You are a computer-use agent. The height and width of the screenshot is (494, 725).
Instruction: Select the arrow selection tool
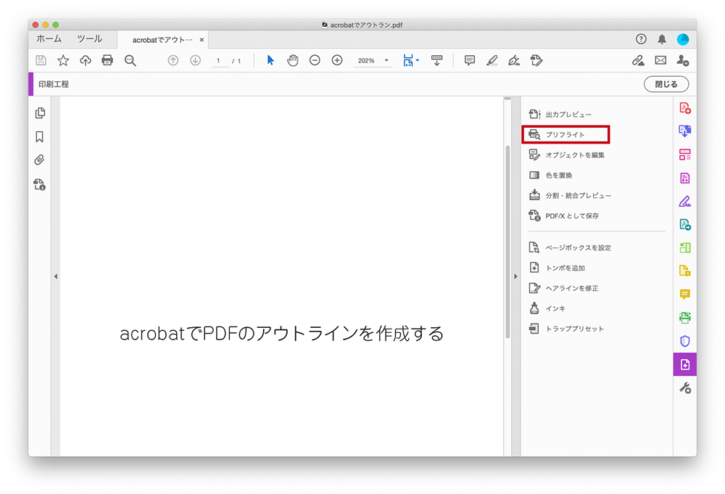(x=270, y=61)
